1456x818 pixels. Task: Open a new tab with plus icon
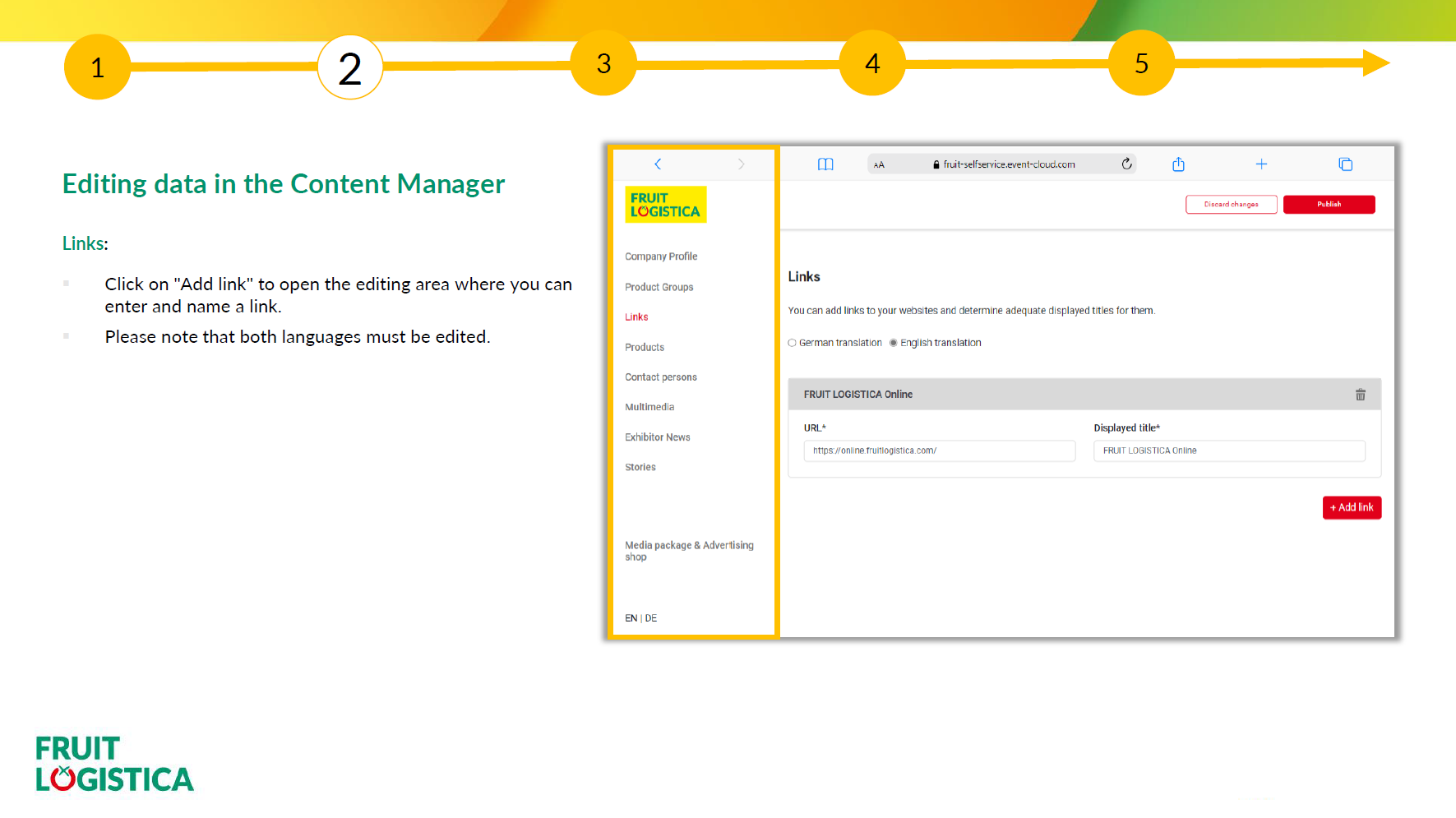1261,164
